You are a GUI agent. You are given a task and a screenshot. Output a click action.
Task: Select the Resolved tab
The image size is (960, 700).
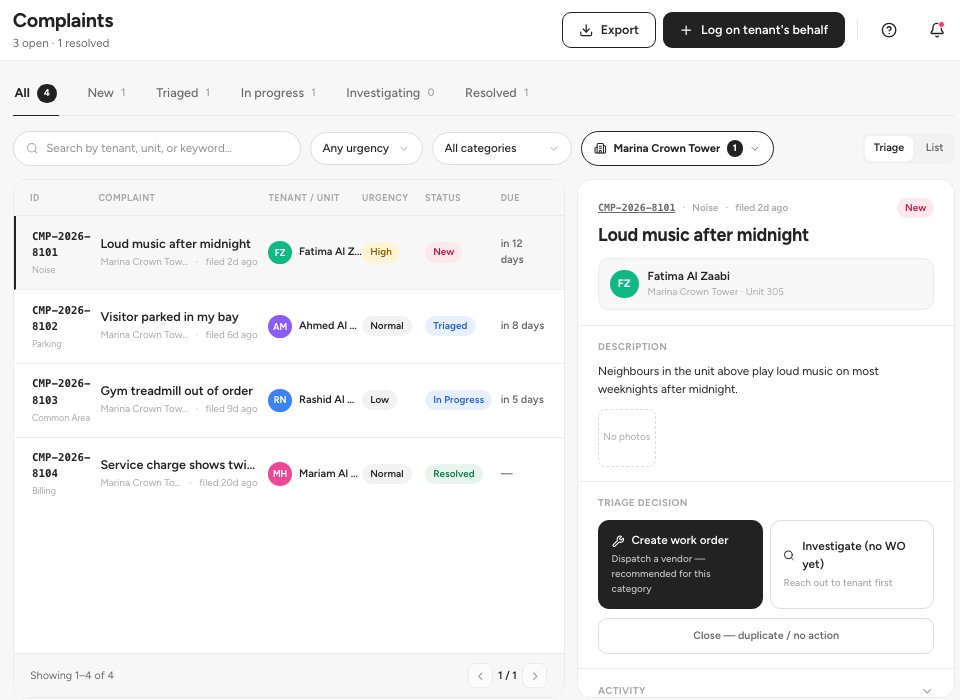tap(497, 93)
